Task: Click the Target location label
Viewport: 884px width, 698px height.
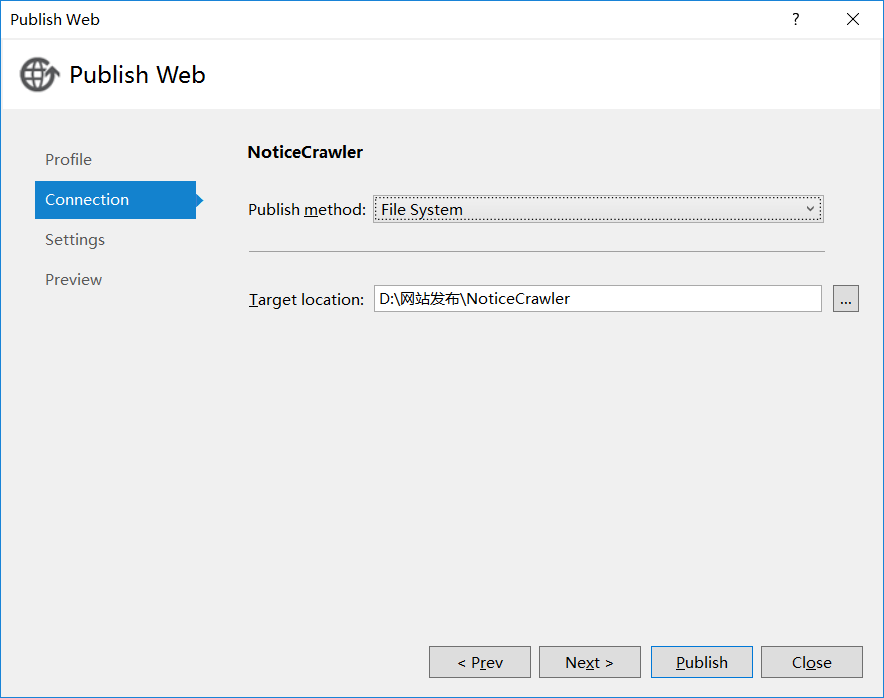Action: [x=306, y=299]
